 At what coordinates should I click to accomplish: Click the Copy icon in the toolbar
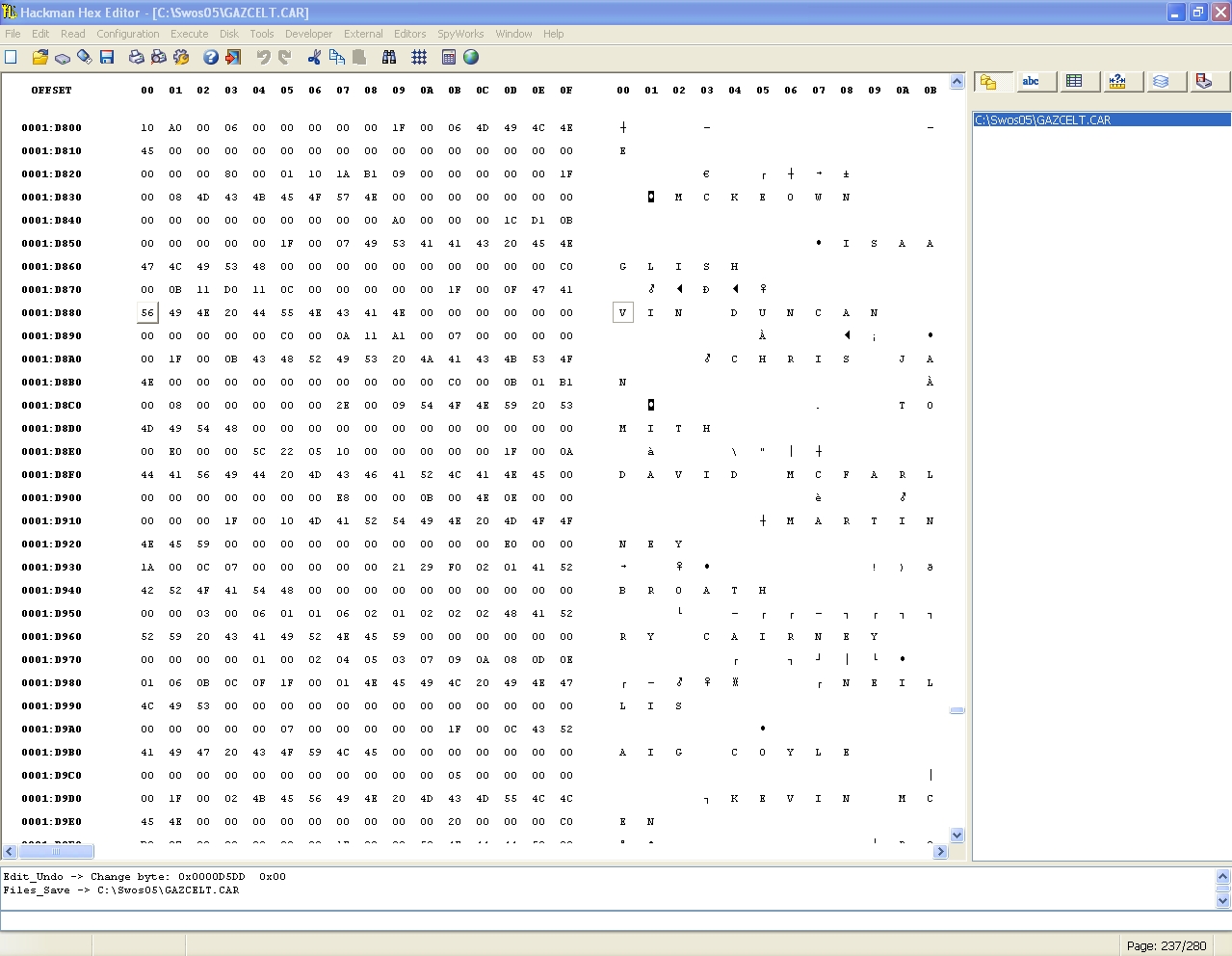336,58
